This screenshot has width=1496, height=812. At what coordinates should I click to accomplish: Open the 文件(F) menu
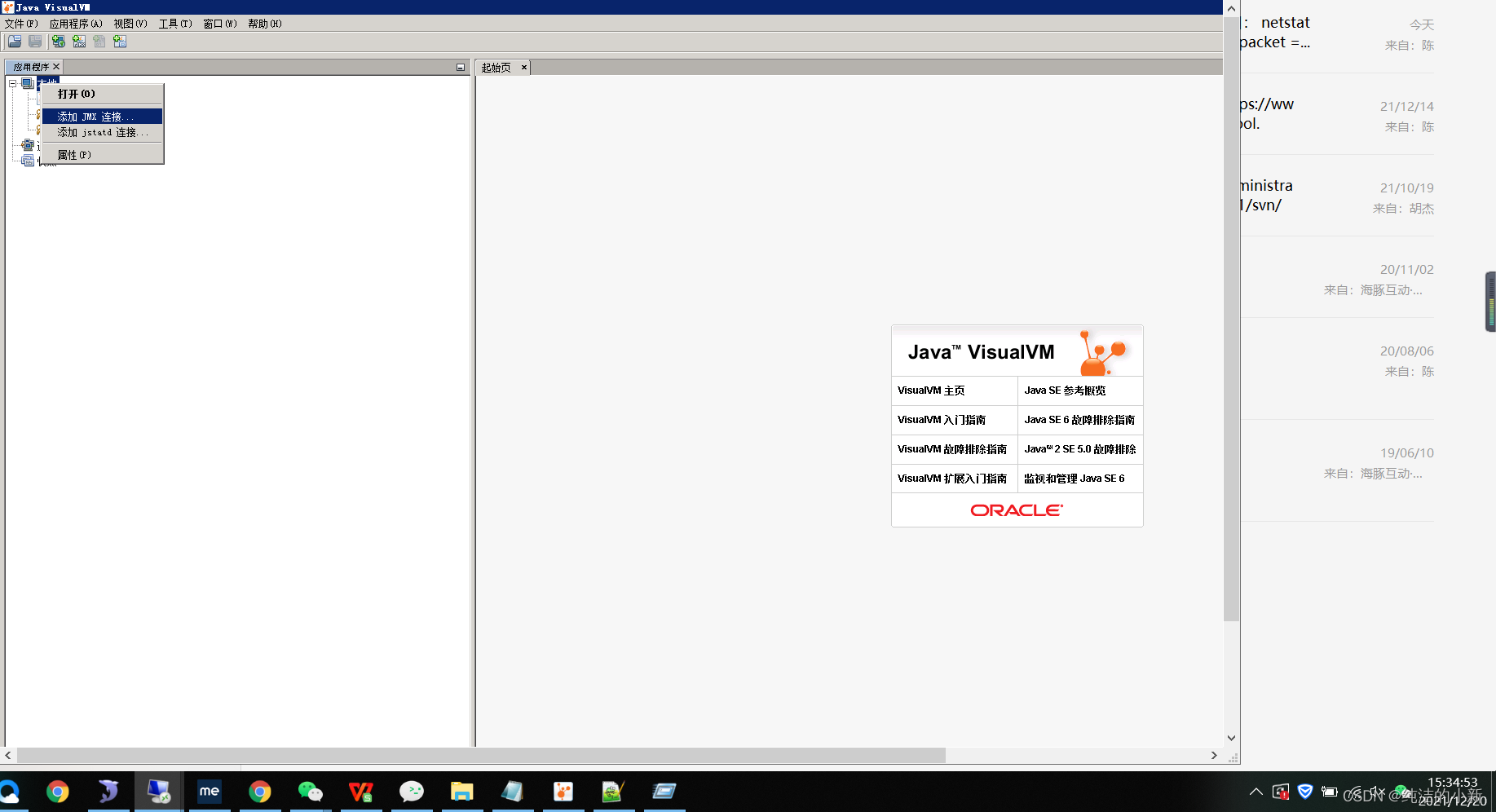(x=21, y=24)
